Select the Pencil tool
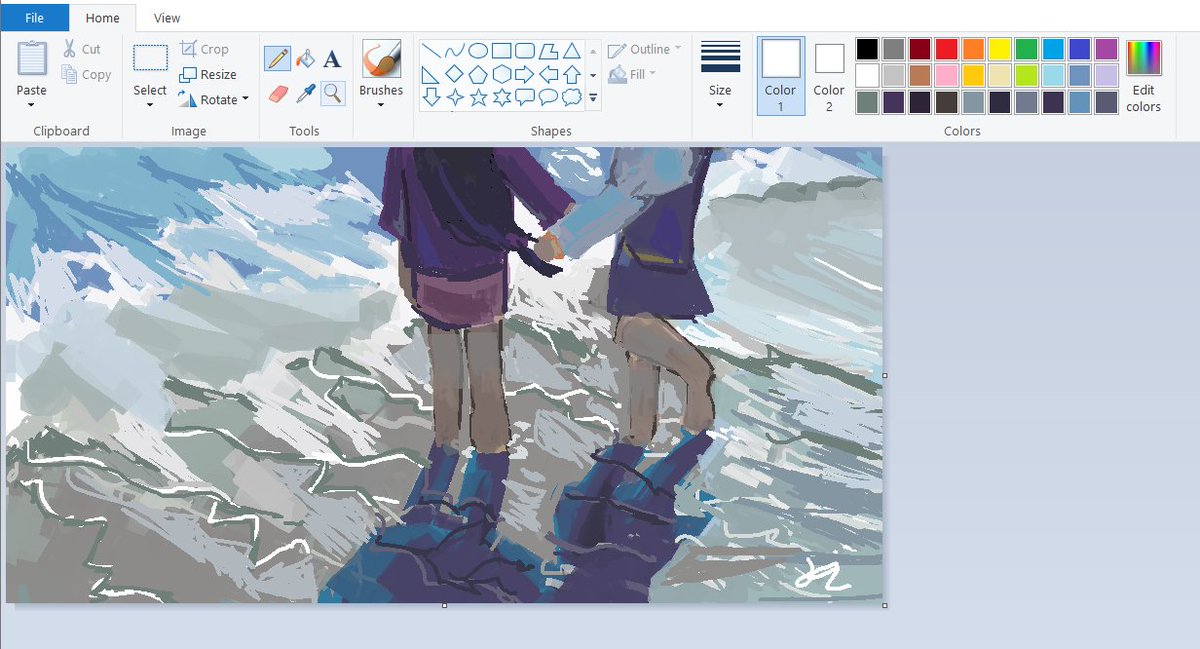This screenshot has width=1200, height=649. pos(277,58)
